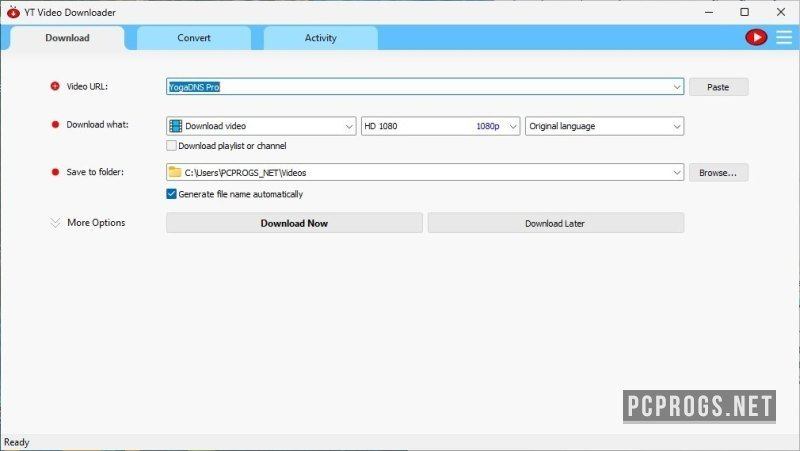Uncheck Generate file name automatically
The width and height of the screenshot is (800, 451).
coord(171,194)
